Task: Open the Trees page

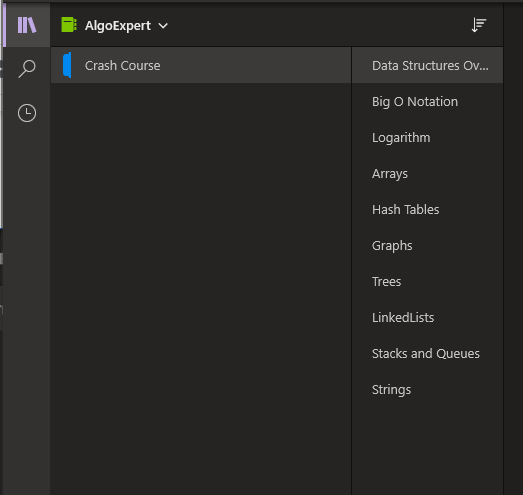Action: [x=427, y=282]
